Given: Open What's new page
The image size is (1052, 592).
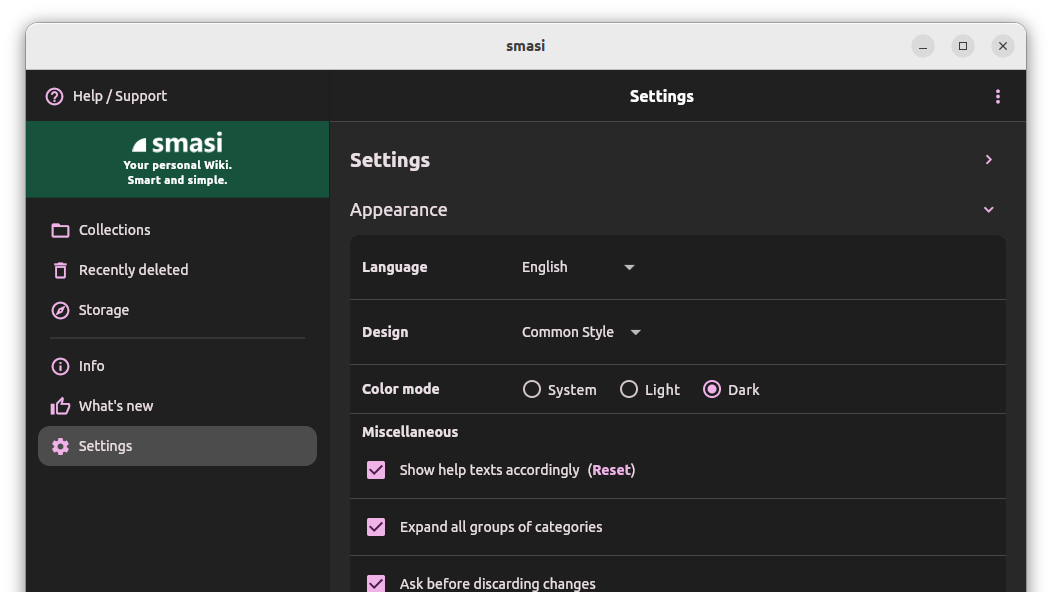Looking at the screenshot, I should 177,406.
